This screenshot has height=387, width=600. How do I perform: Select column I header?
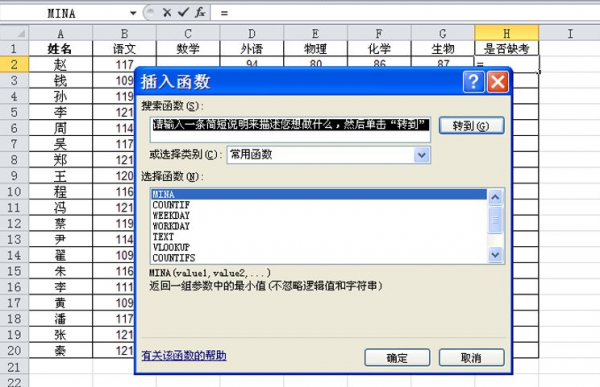coord(570,34)
